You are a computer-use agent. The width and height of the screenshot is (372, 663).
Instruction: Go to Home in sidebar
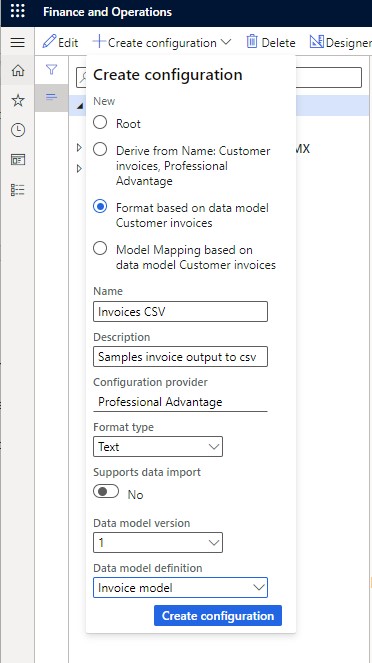(x=18, y=70)
